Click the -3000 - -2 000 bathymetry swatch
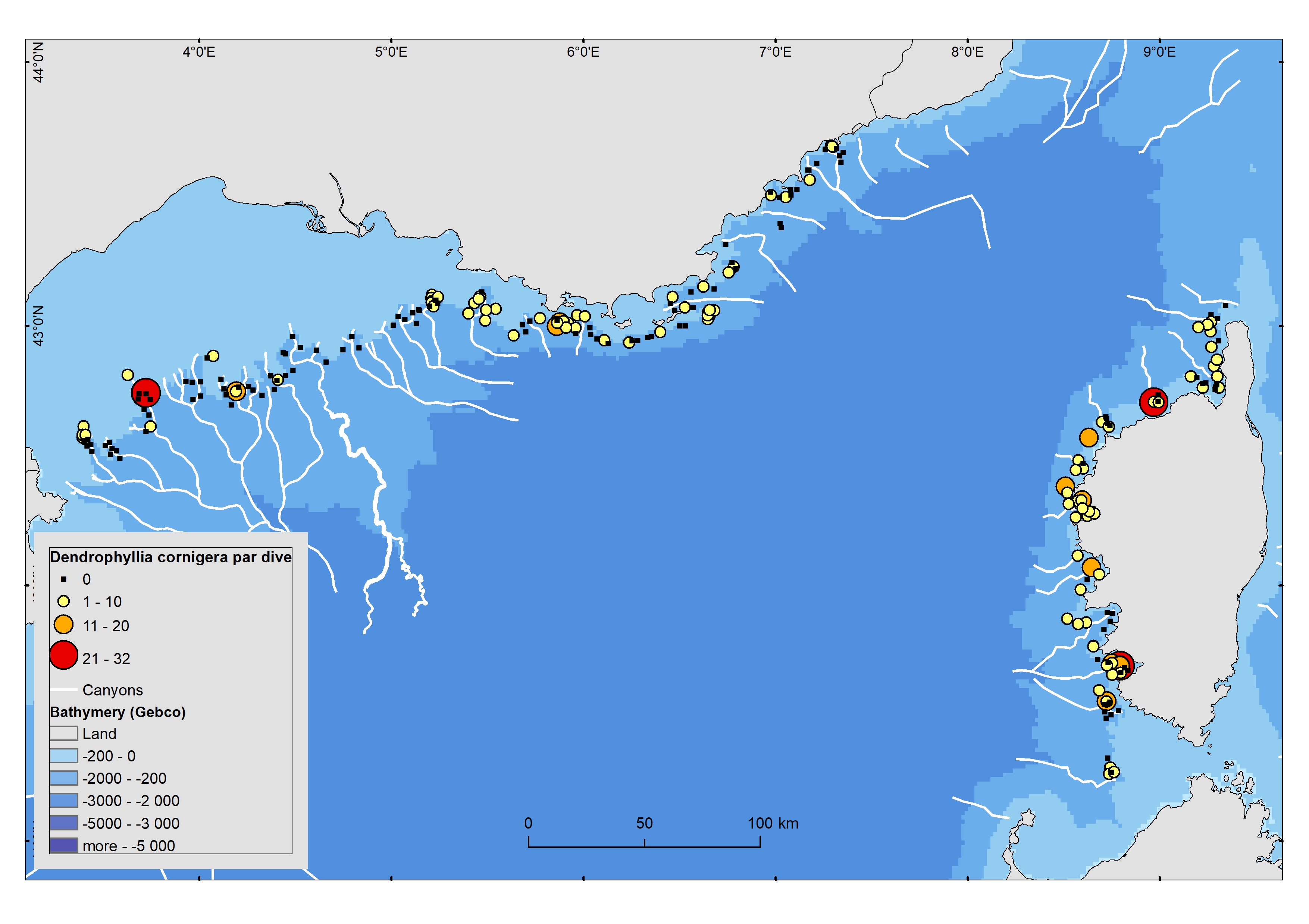 click(63, 800)
